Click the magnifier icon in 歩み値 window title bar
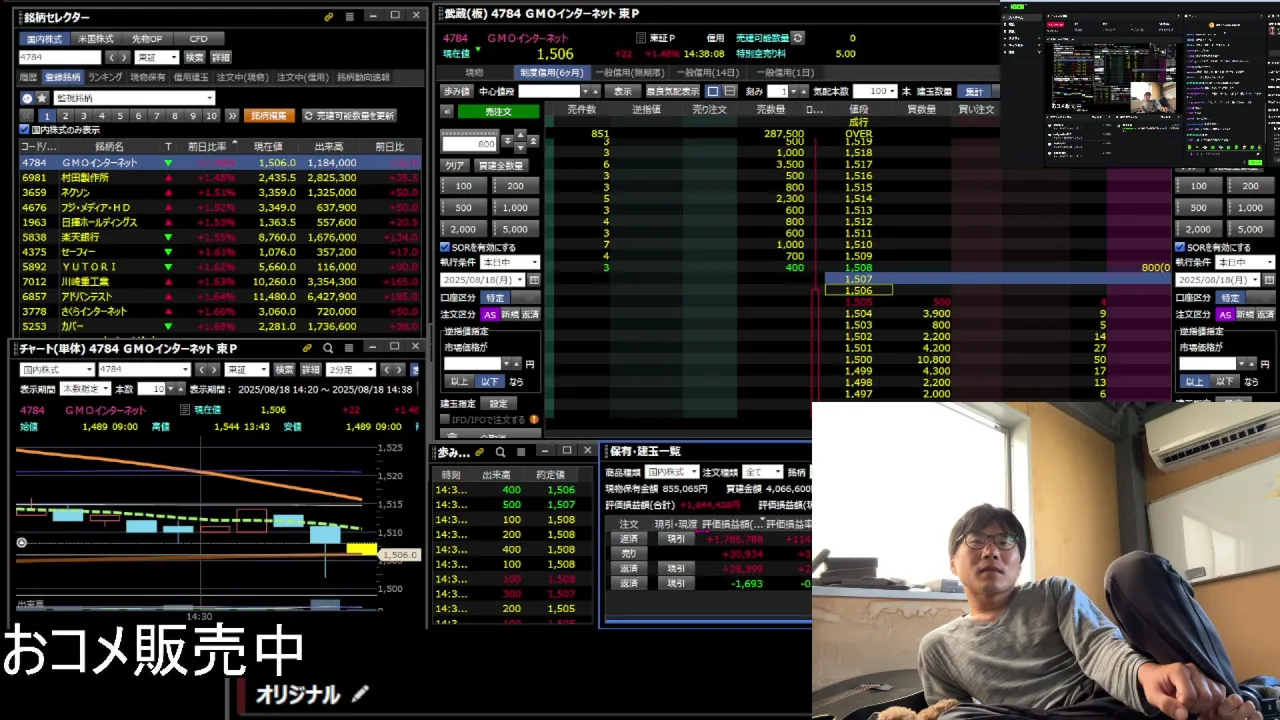The height and width of the screenshot is (720, 1280). (x=500, y=452)
